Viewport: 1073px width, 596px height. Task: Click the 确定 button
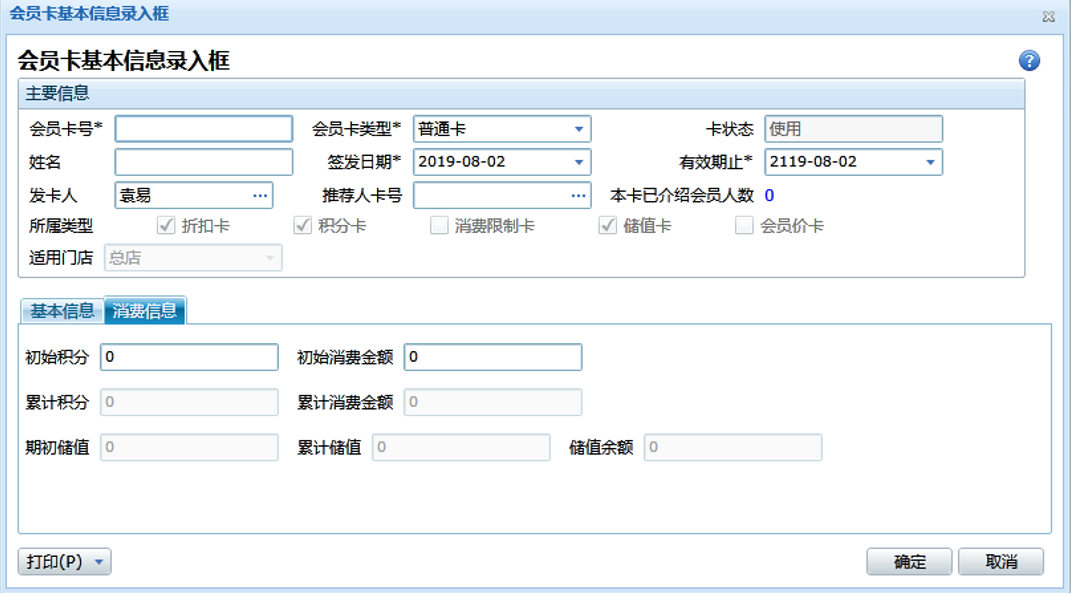click(x=910, y=562)
